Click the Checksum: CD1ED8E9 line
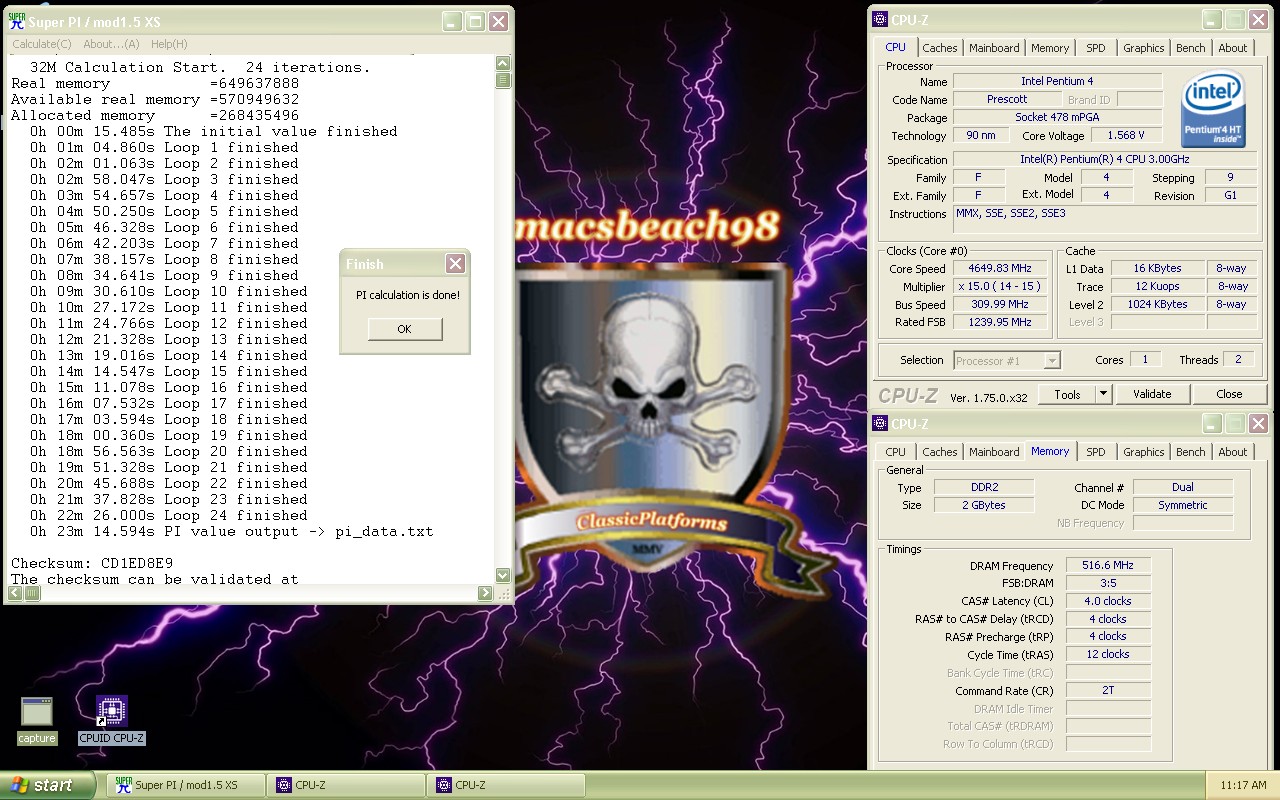Screen dimensions: 1280x800 pyautogui.click(x=92, y=563)
